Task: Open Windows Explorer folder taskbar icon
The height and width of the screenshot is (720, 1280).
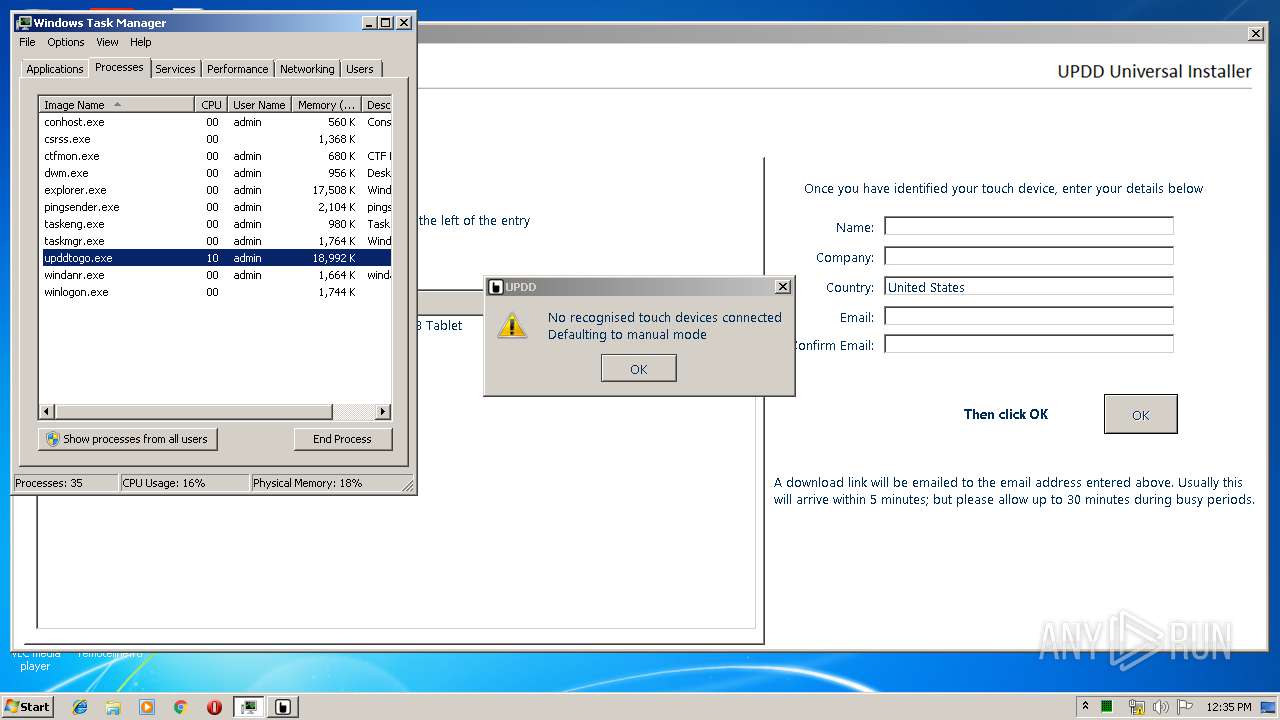Action: [x=113, y=707]
